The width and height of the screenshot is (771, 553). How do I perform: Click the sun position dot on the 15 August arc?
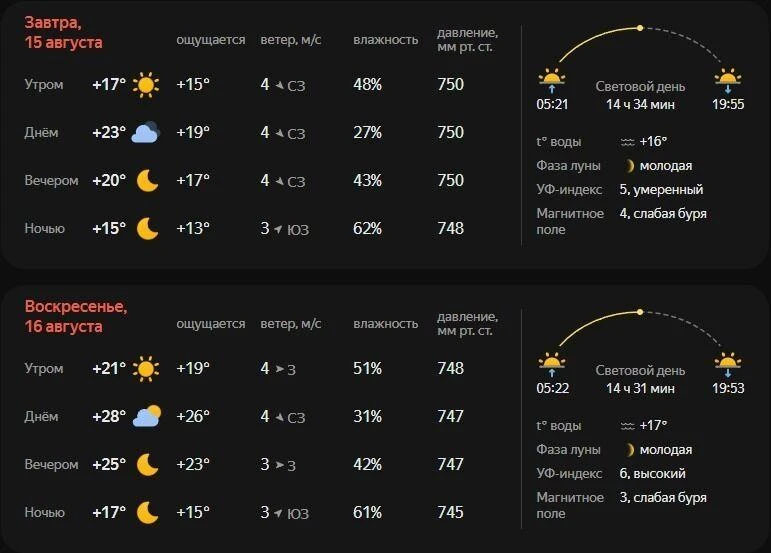pyautogui.click(x=640, y=28)
